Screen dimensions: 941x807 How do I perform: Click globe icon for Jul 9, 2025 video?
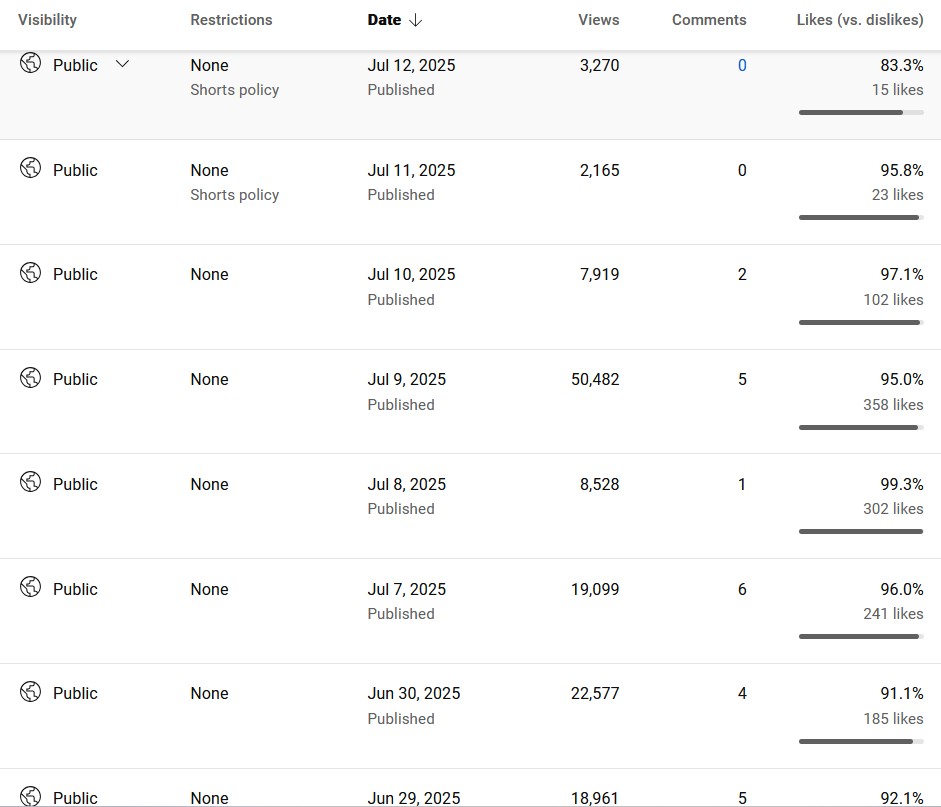[x=31, y=377]
